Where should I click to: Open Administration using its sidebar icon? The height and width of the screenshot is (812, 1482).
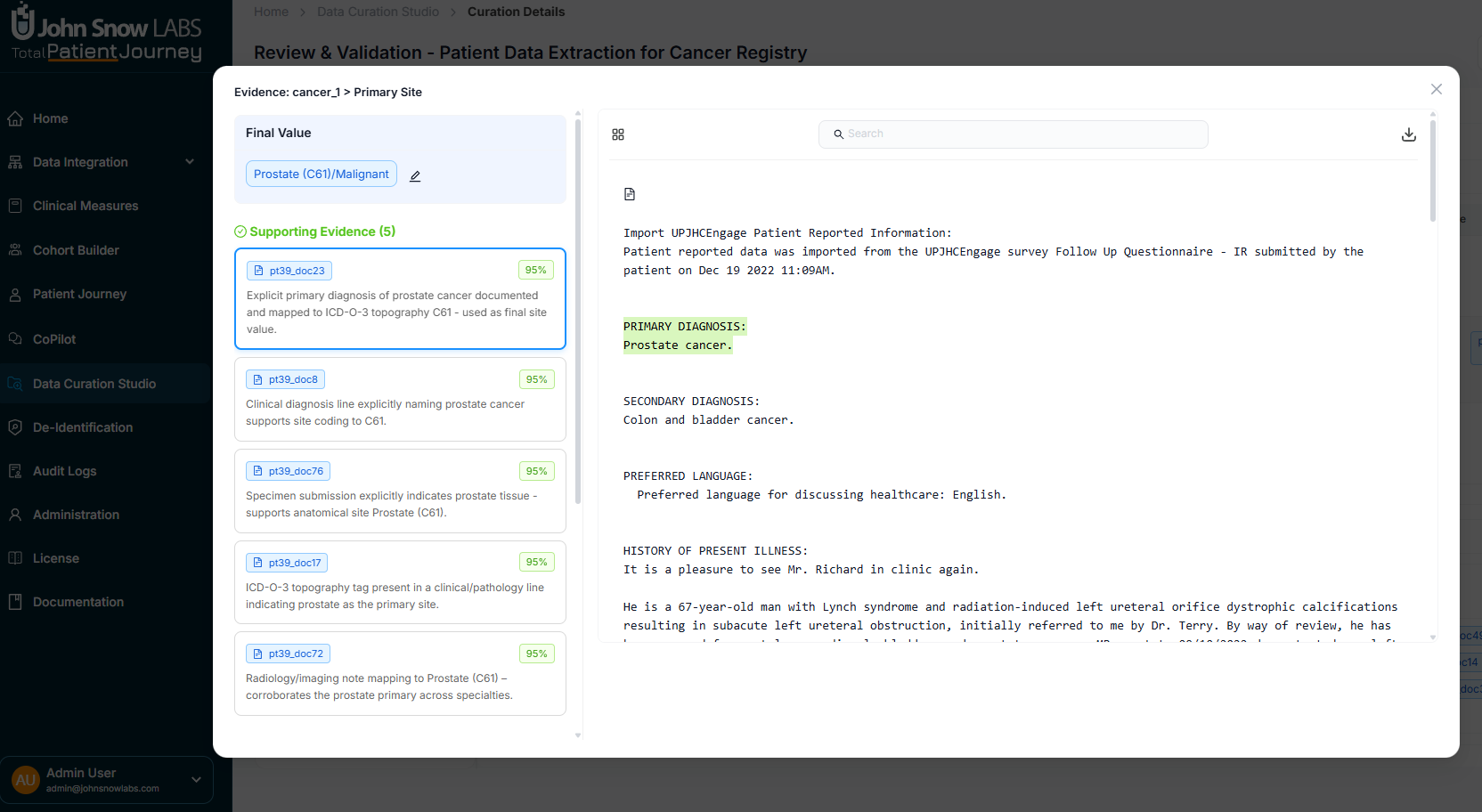pos(15,514)
